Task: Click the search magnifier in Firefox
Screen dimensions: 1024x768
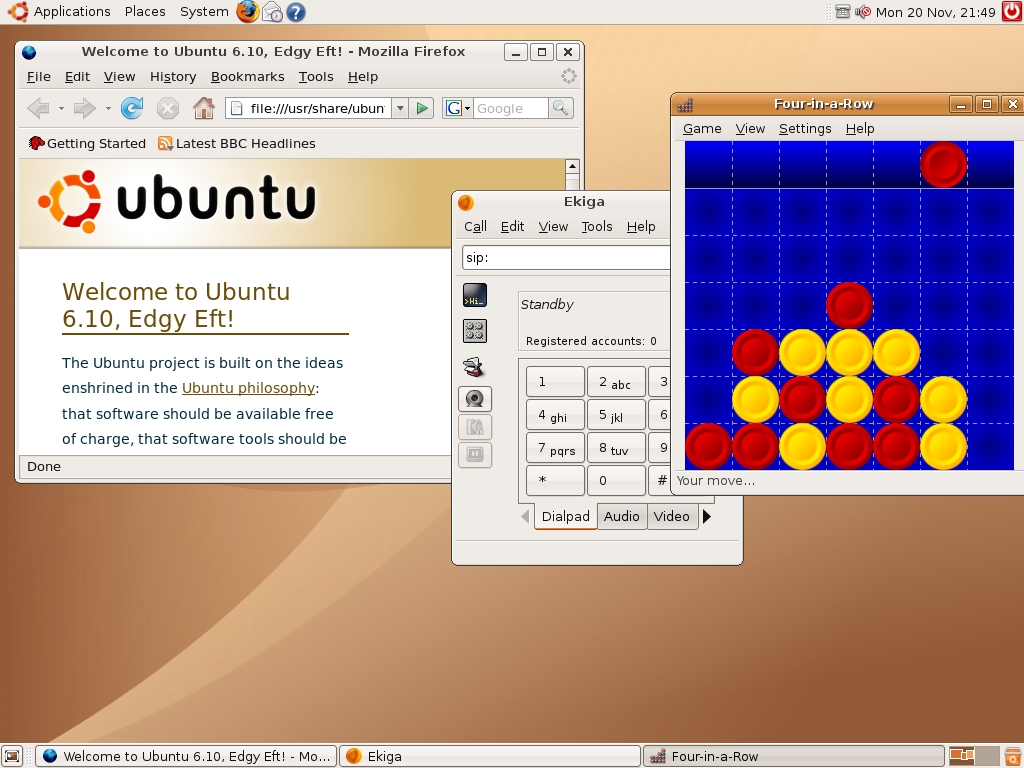Action: click(561, 108)
